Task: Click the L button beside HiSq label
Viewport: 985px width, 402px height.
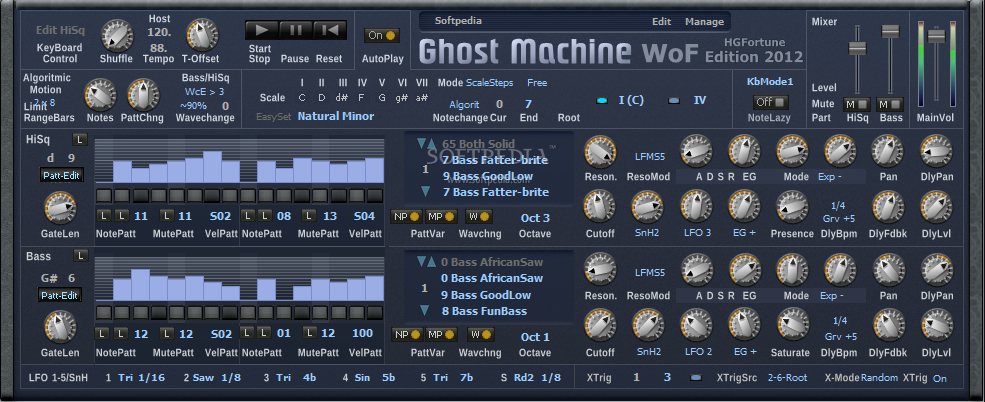Action: 80,139
